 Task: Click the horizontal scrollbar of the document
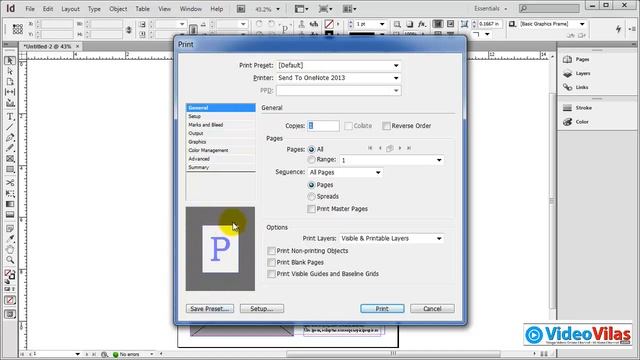393,353
